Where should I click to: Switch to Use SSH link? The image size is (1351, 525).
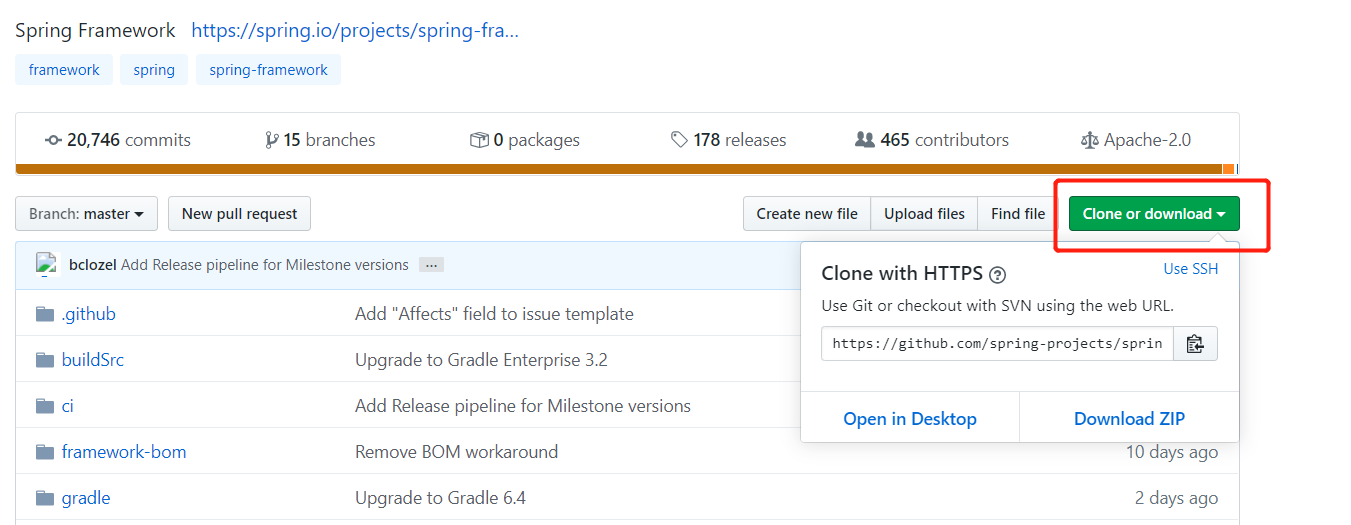coord(1191,269)
